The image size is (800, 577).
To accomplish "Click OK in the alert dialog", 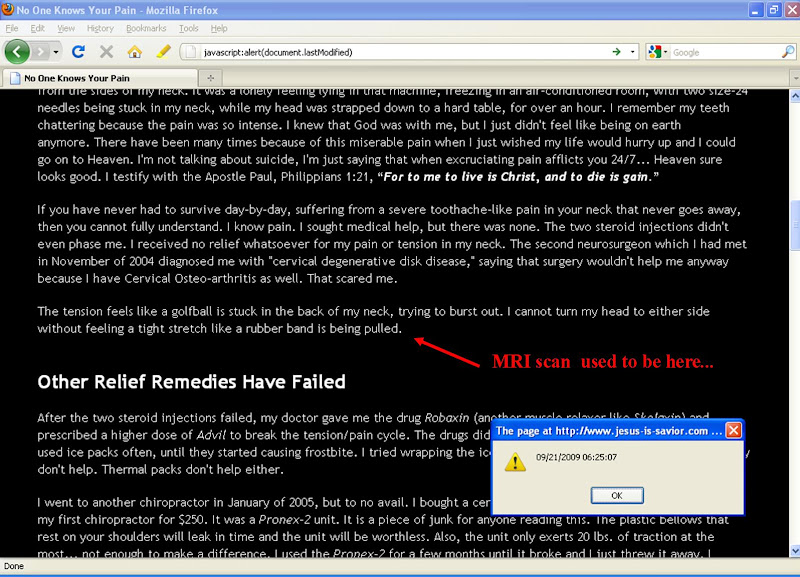I will pyautogui.click(x=617, y=495).
